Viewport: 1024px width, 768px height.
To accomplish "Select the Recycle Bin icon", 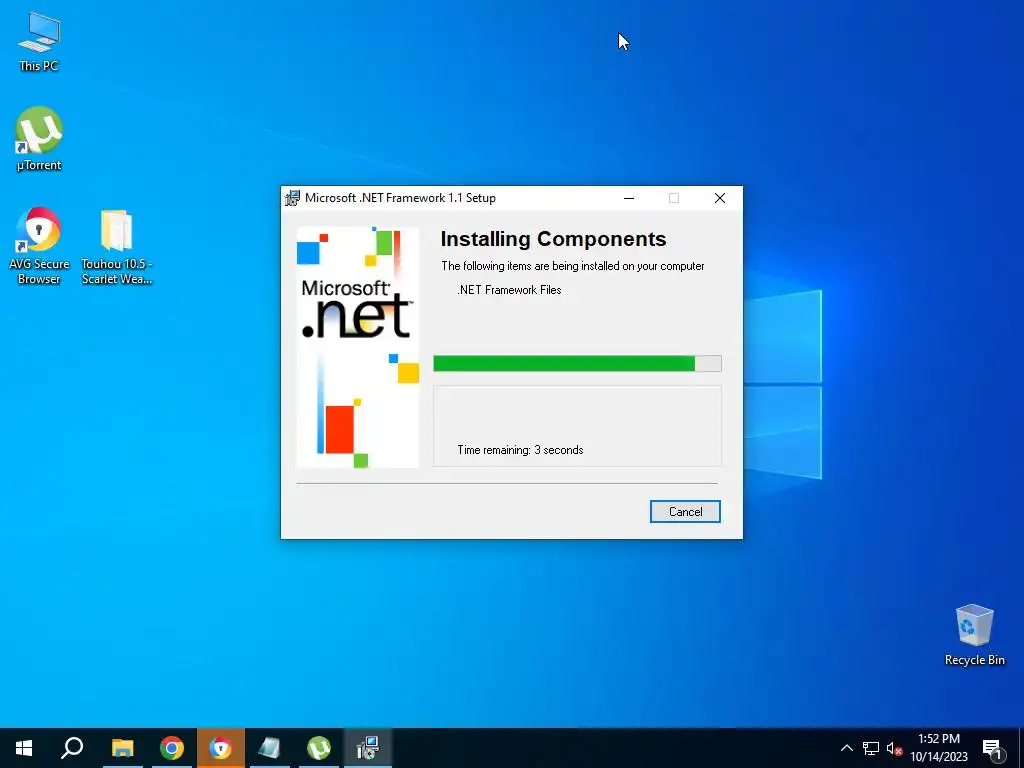I will click(974, 635).
